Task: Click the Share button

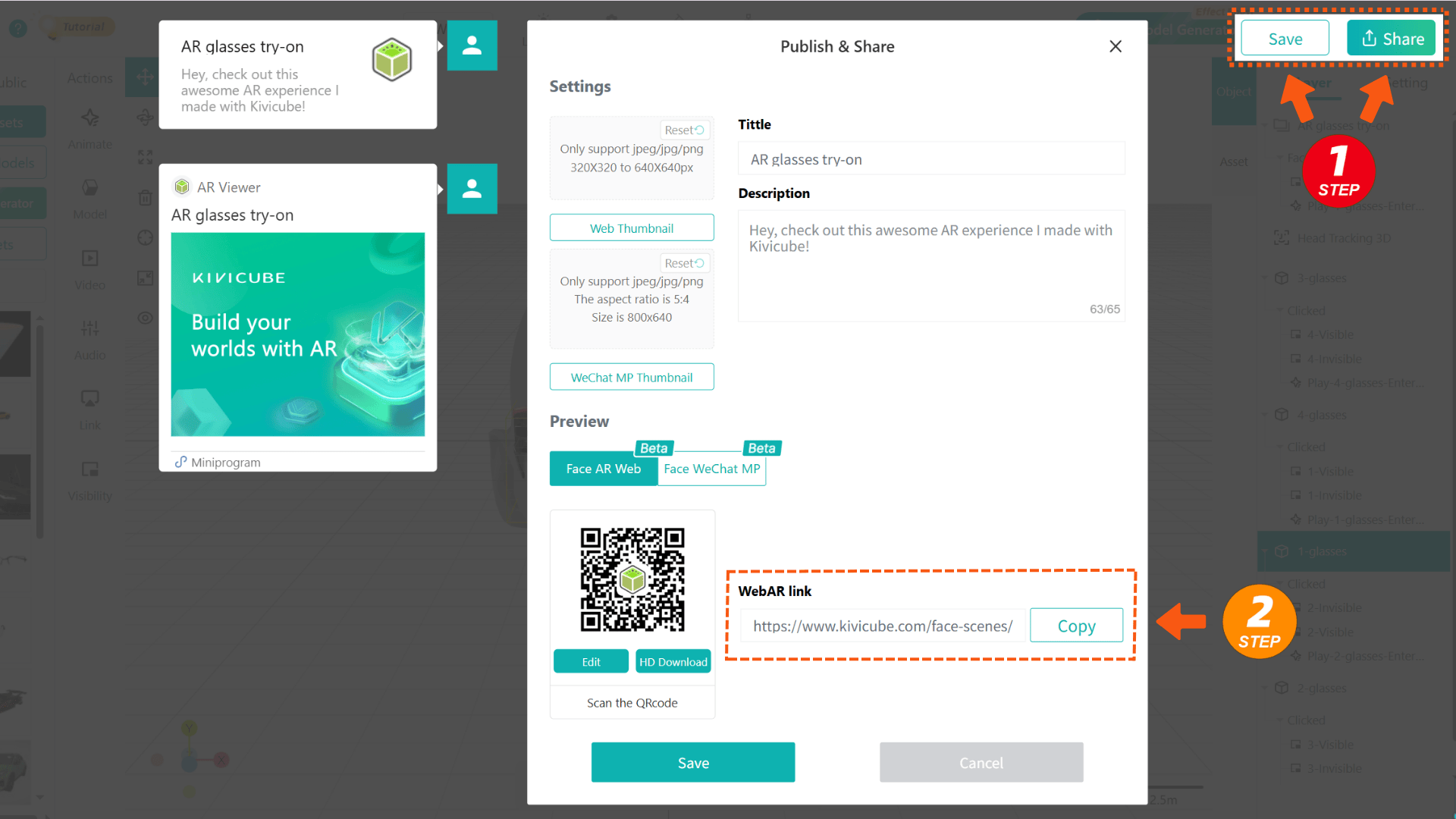Action: pyautogui.click(x=1391, y=38)
